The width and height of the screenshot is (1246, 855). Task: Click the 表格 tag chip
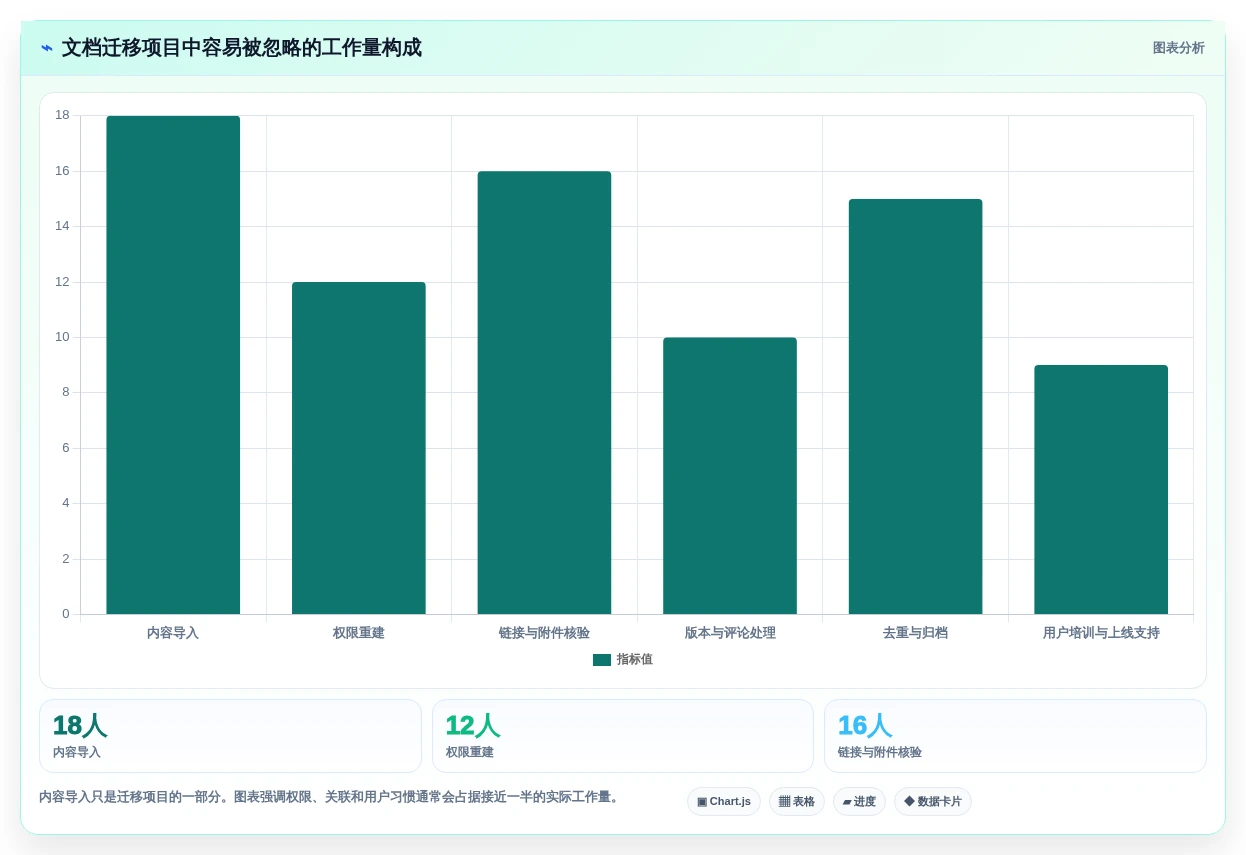(x=797, y=802)
